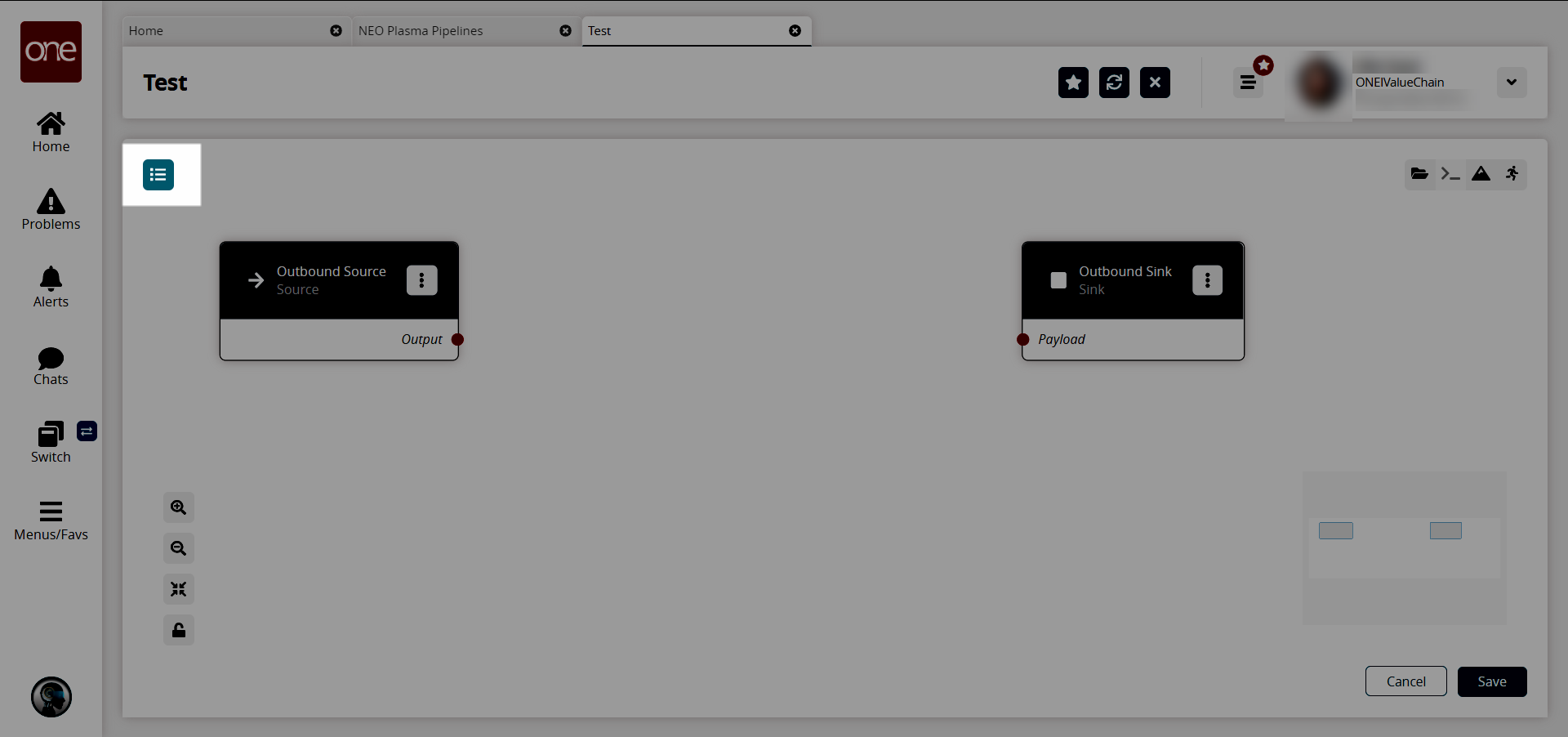Toggle the canvas lock
The image size is (1568, 737).
(x=179, y=630)
